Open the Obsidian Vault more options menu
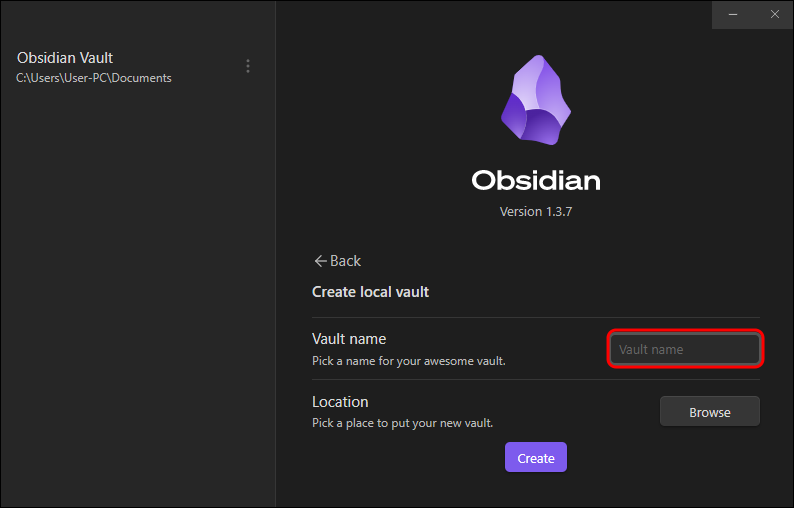The width and height of the screenshot is (794, 508). coord(248,66)
